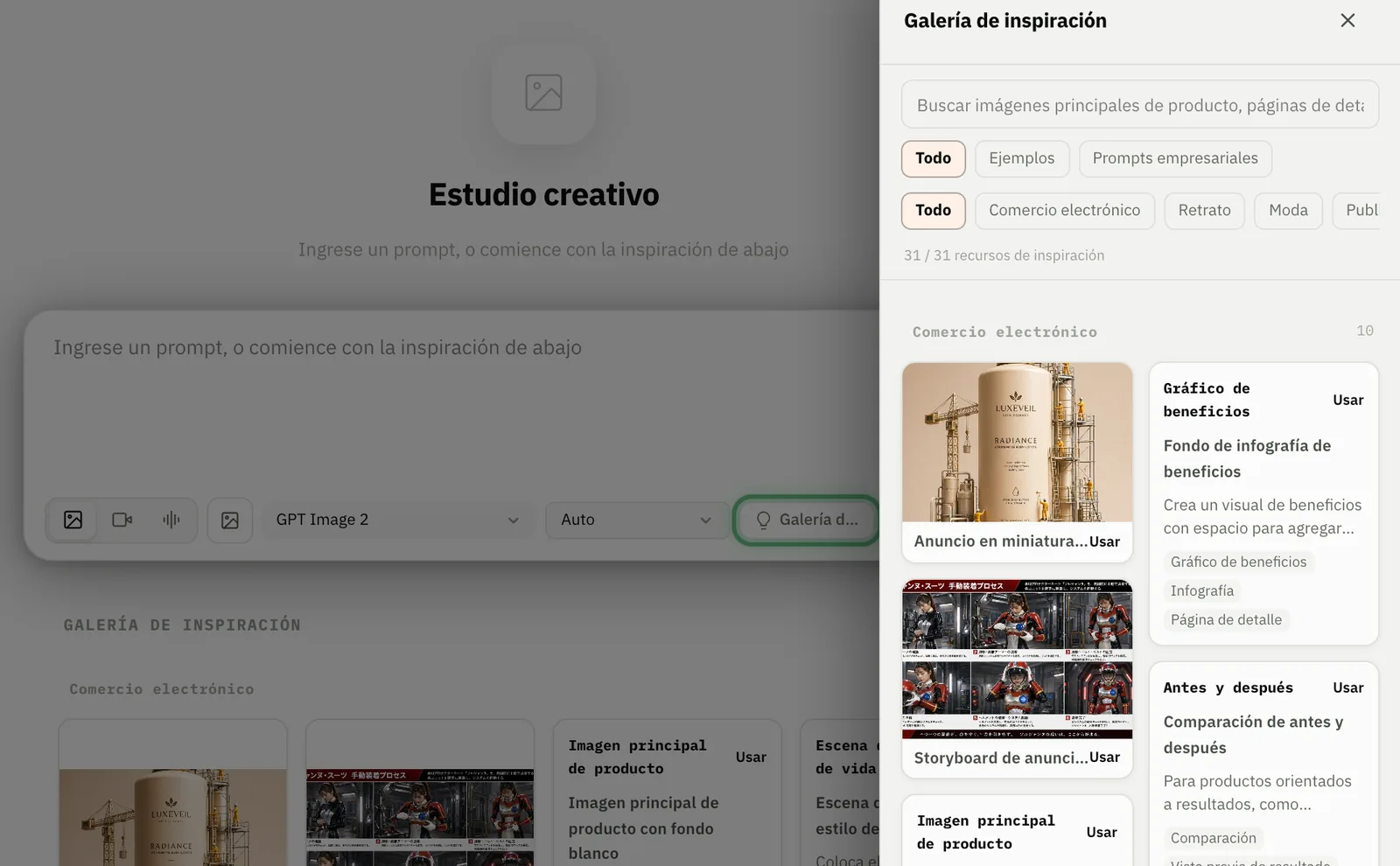Use the Antes y después template
Screen dimensions: 1400x866
point(1347,688)
